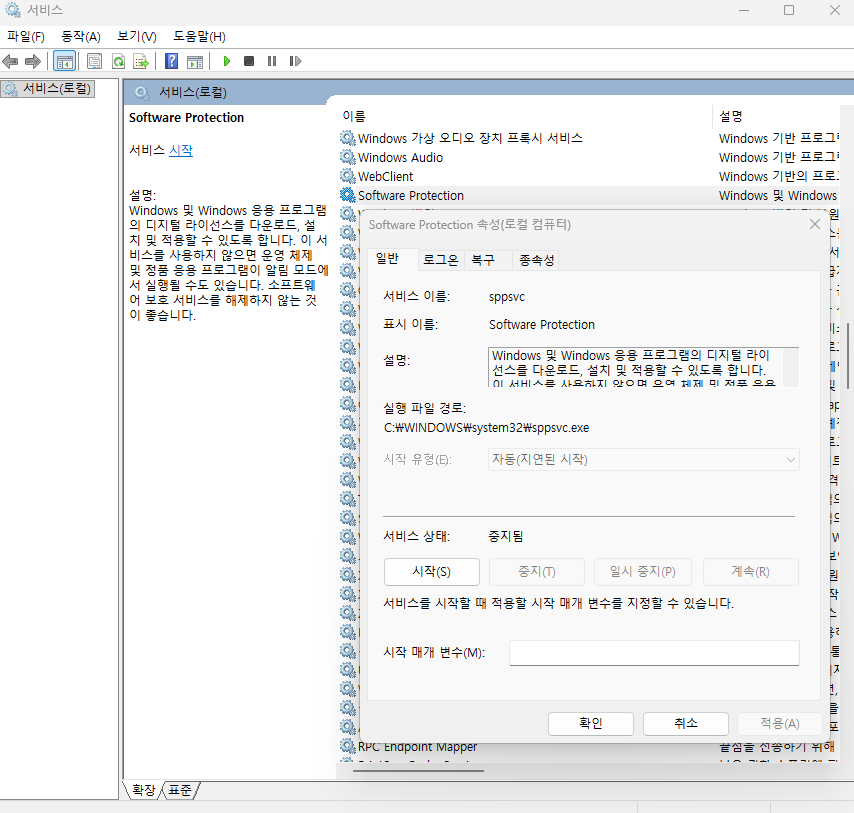
Task: Toggle the action pane toolbar icon
Action: [x=194, y=62]
